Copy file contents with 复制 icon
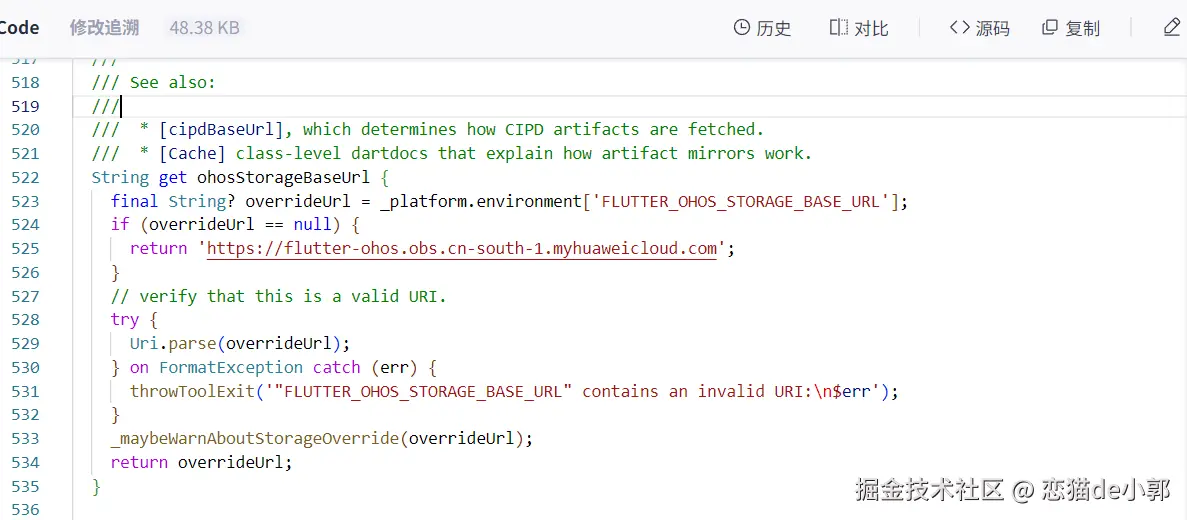This screenshot has height=520, width=1187. click(x=1049, y=28)
